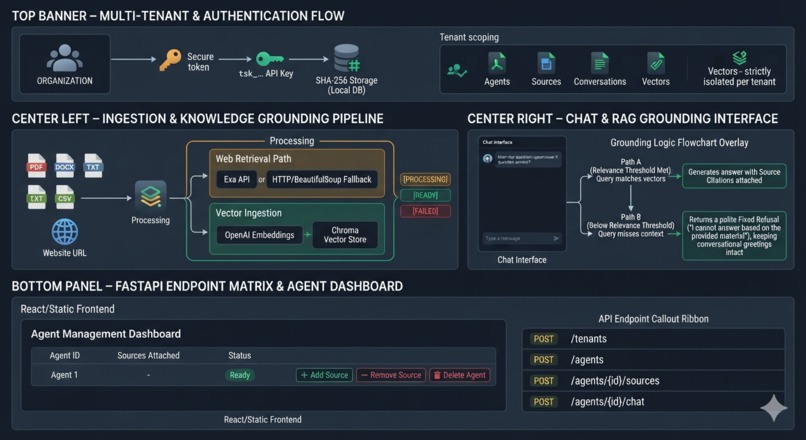Select the Conversations document icon
Screen dimensions: 806x440
click(599, 63)
